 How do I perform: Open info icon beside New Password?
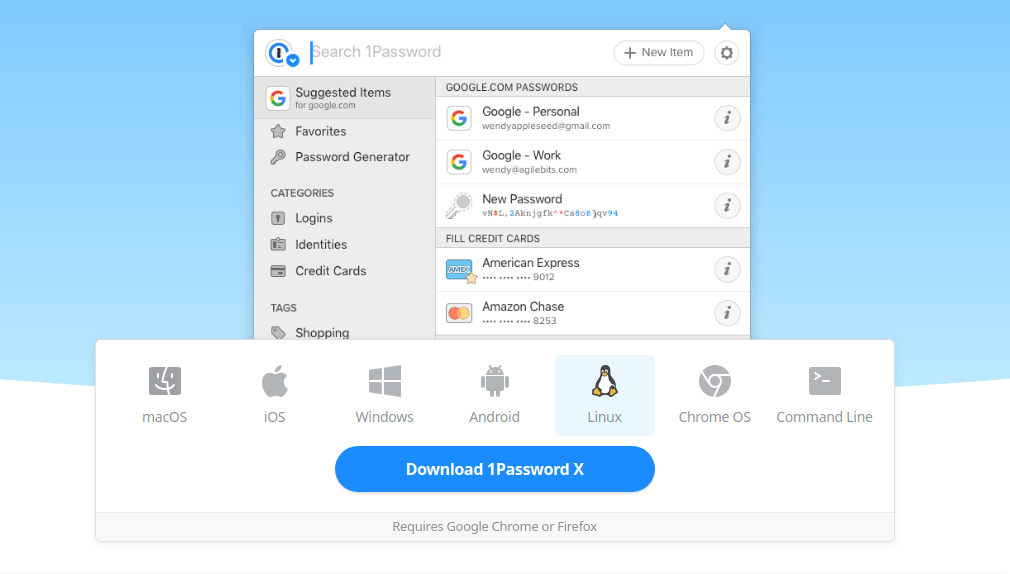(x=727, y=206)
